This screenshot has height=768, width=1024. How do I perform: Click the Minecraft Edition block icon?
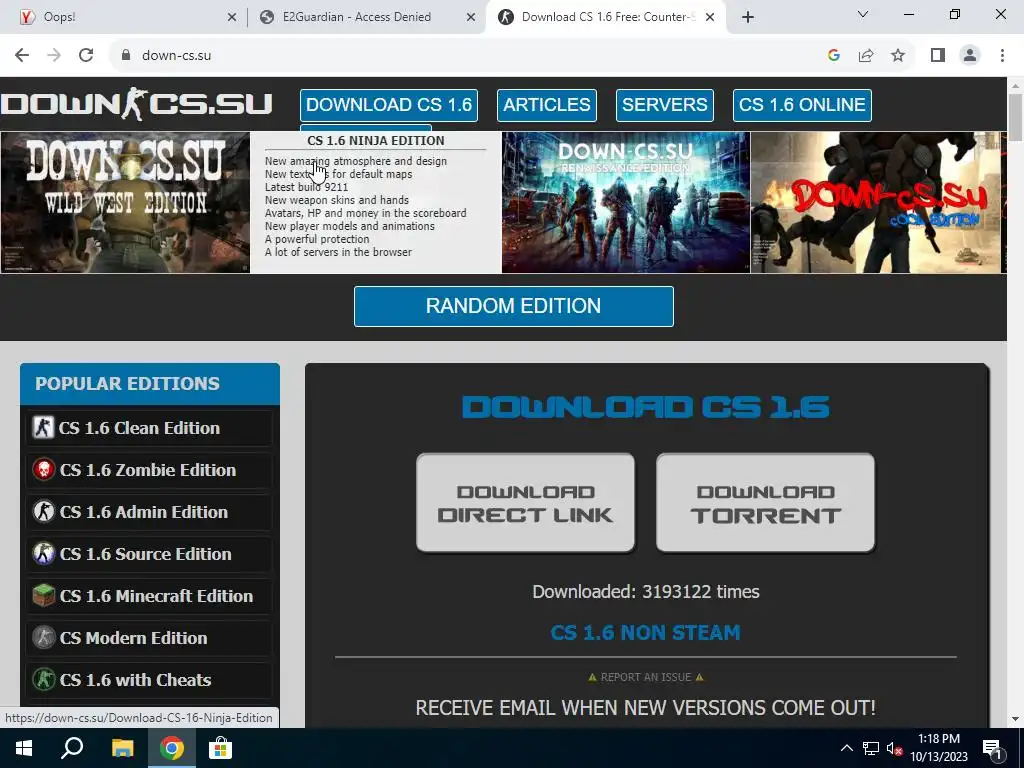pos(43,596)
